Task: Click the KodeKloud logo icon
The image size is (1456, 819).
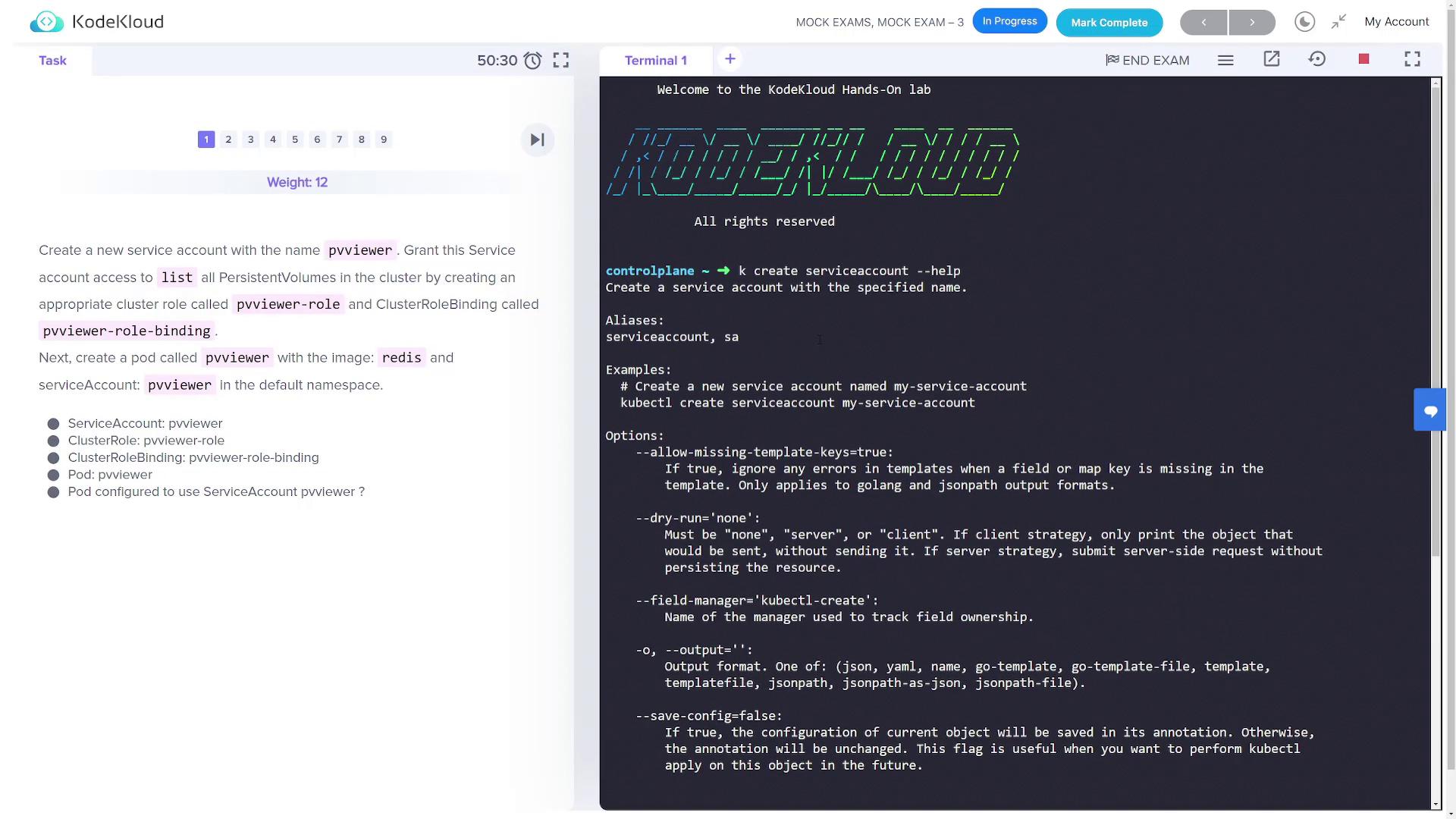Action: [46, 22]
